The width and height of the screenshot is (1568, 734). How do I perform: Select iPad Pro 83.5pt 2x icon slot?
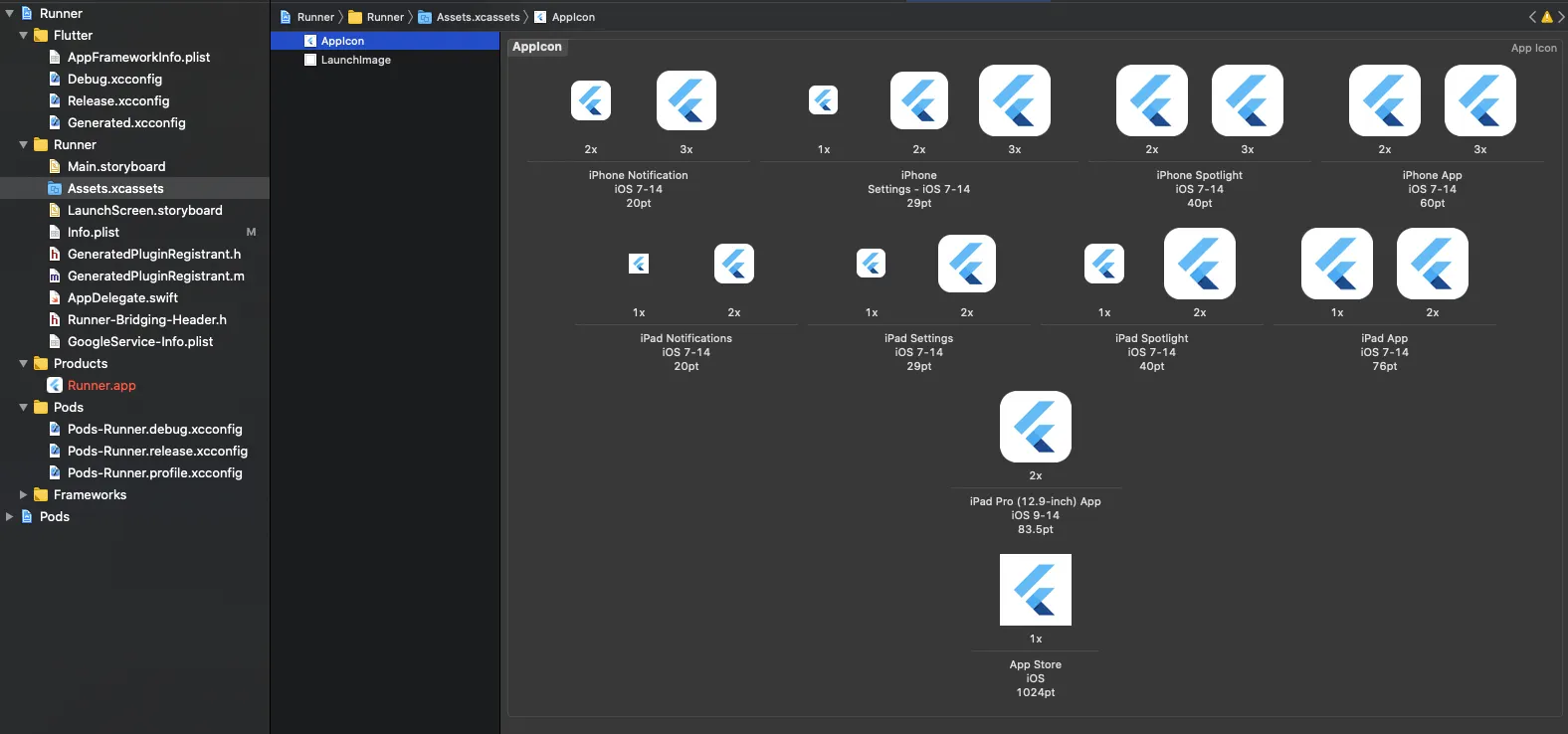click(x=1036, y=427)
